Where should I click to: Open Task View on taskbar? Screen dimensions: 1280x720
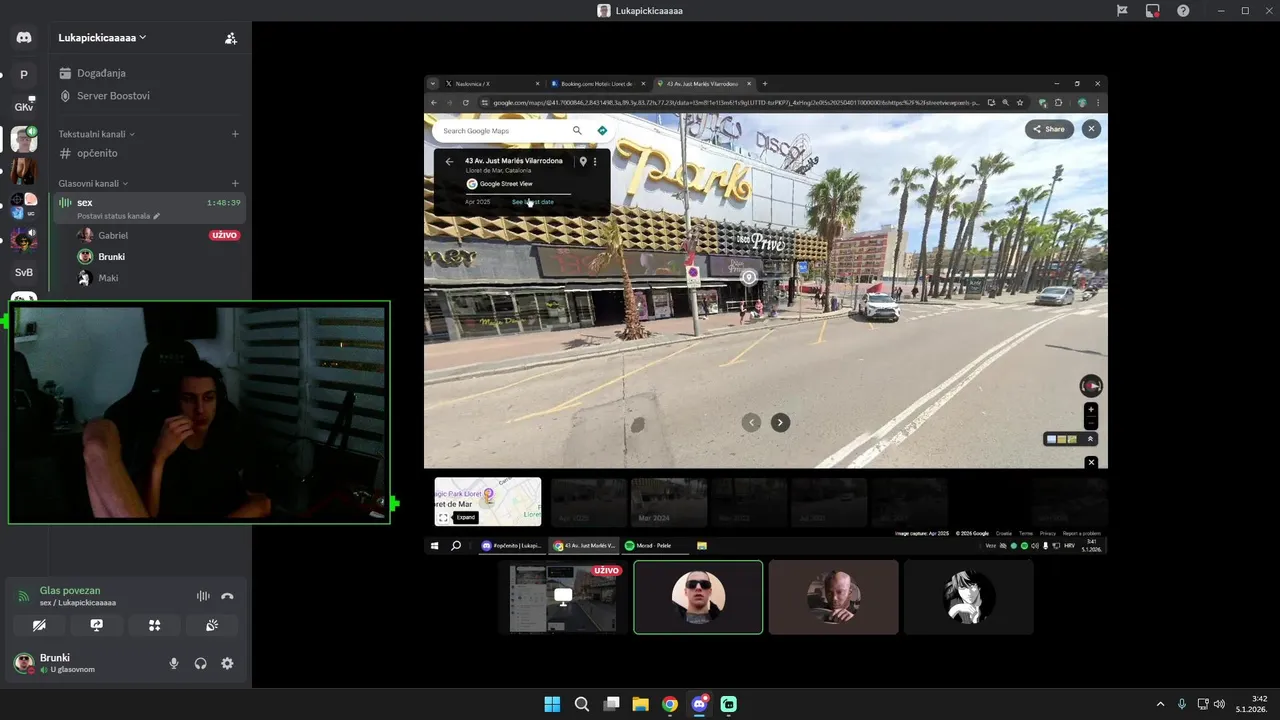[x=611, y=704]
